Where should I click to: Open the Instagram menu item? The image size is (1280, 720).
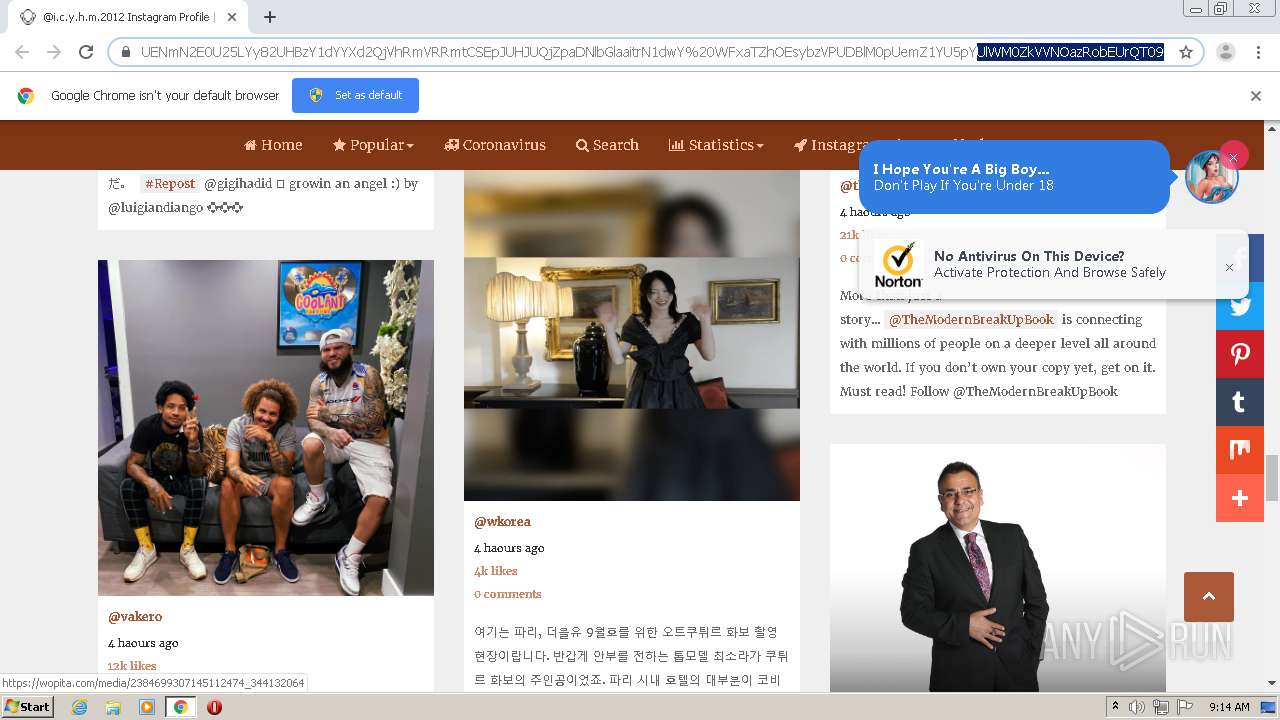click(826, 145)
